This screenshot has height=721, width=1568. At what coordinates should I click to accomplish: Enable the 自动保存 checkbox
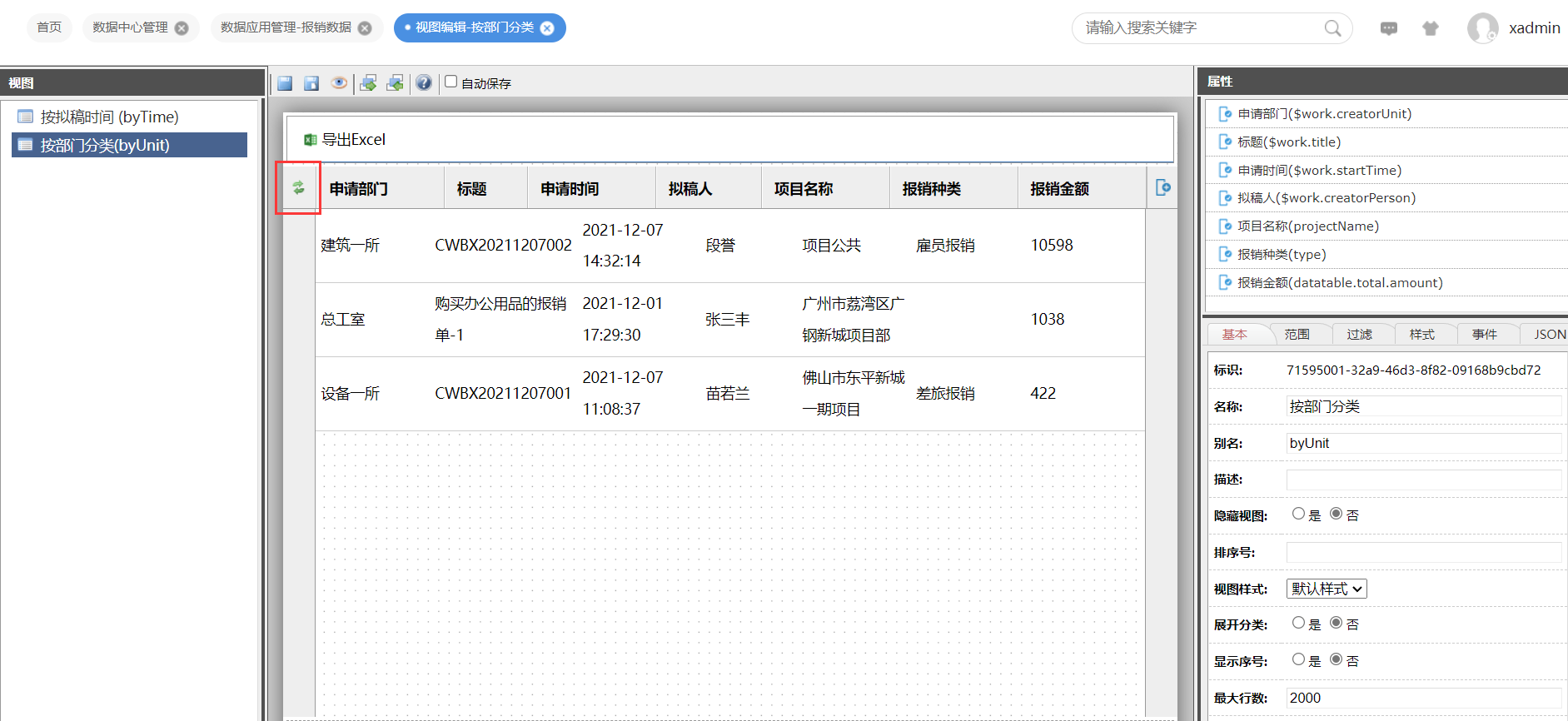tap(451, 82)
